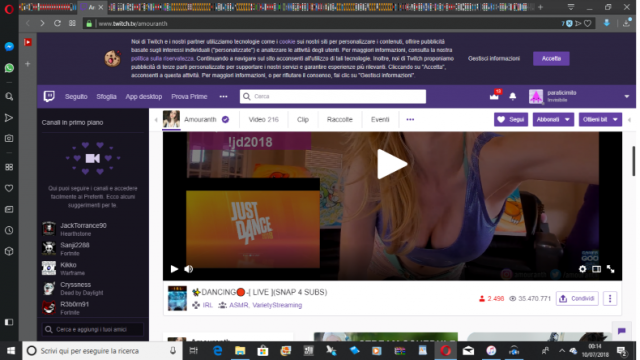Toggle theatre mode on the player
This screenshot has width=640, height=360.
(x=596, y=269)
